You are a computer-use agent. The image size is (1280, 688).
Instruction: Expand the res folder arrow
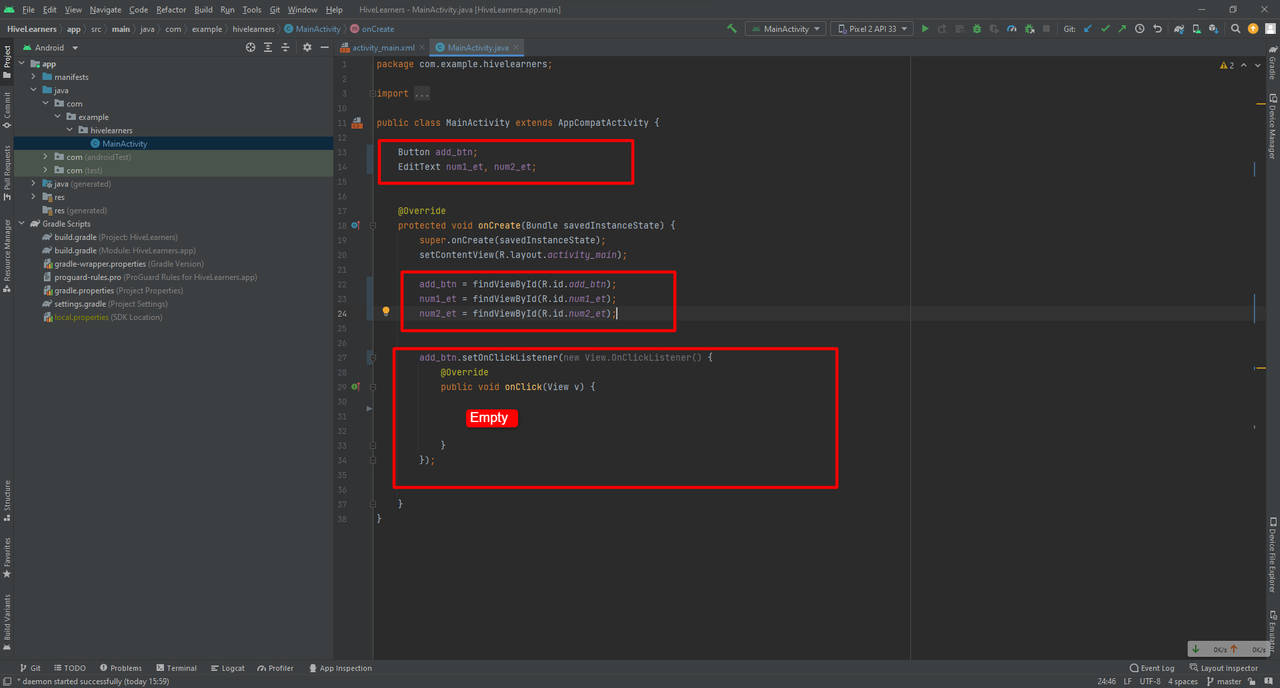34,197
